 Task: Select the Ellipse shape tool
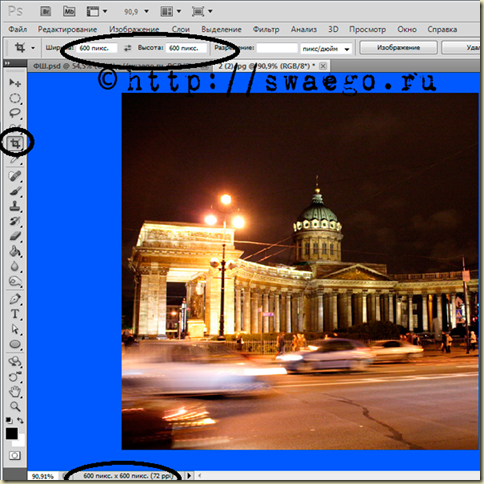[x=15, y=344]
